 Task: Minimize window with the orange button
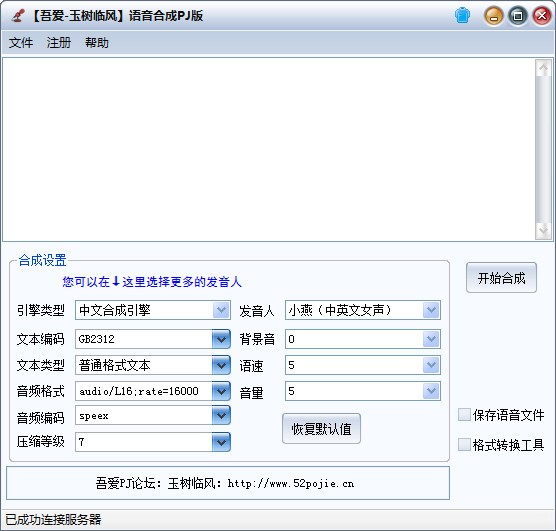[x=494, y=16]
